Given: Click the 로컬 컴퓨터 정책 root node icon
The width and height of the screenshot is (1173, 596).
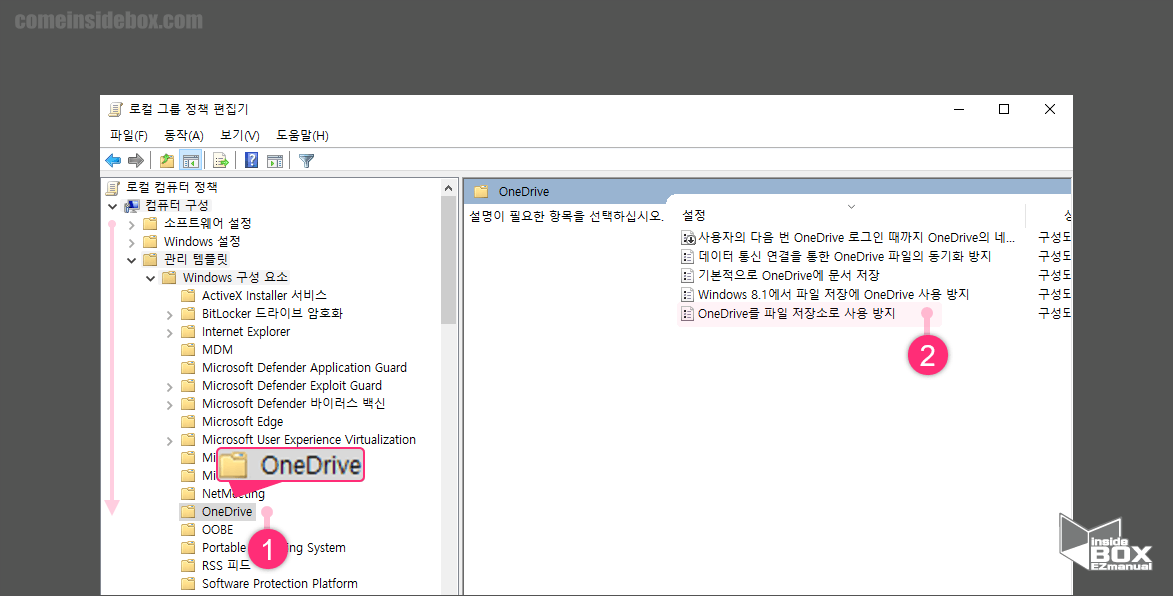Looking at the screenshot, I should point(113,188).
